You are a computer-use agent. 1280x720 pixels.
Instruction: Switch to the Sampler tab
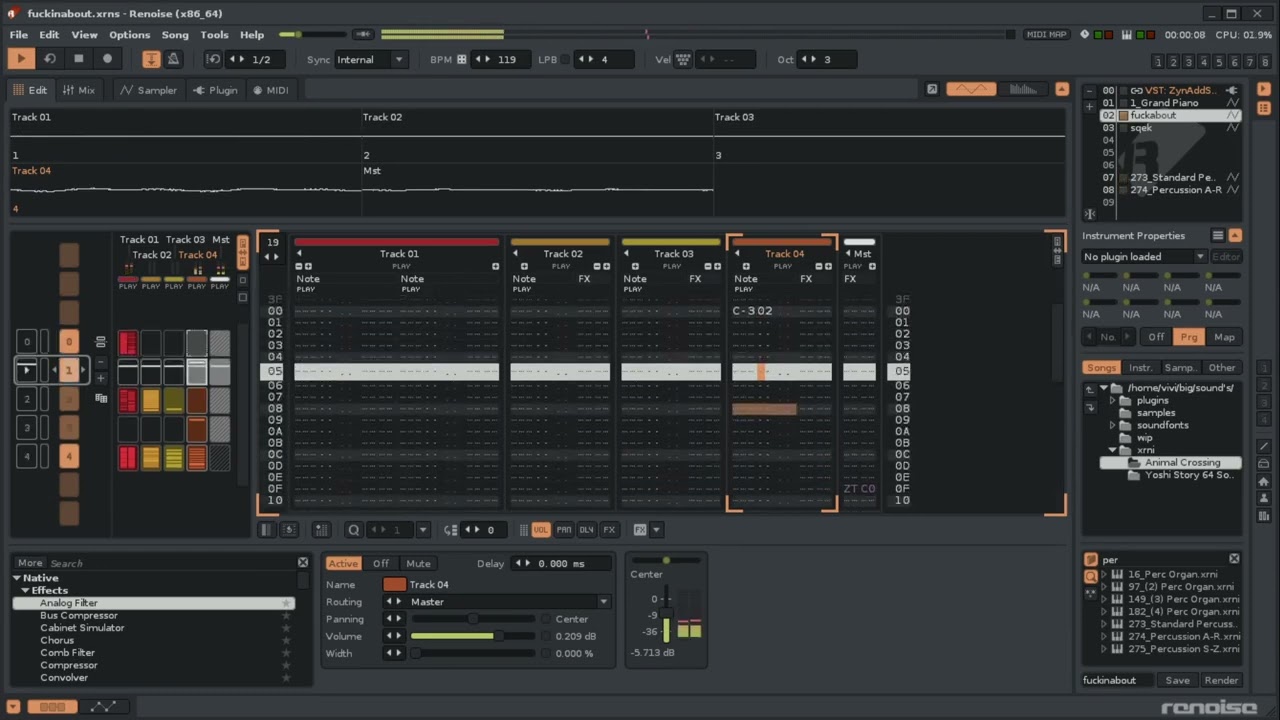click(x=148, y=90)
